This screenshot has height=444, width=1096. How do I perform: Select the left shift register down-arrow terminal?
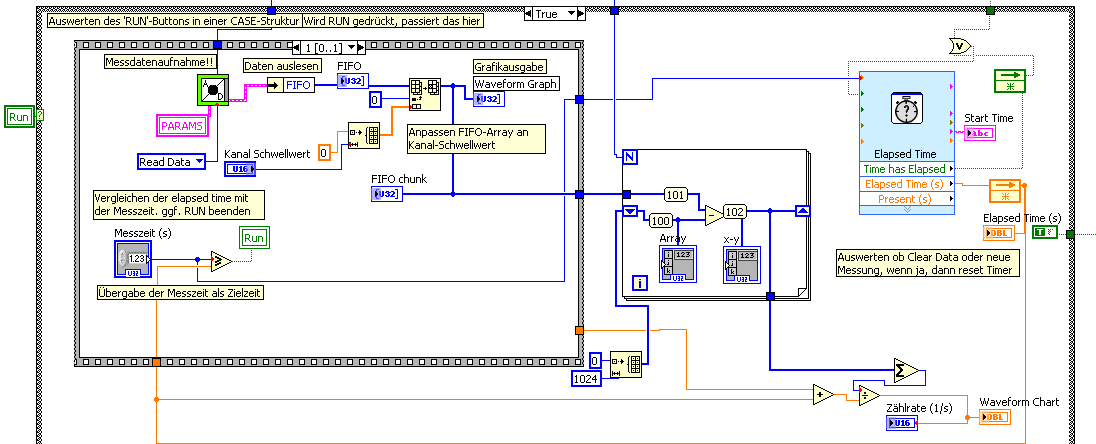(x=630, y=213)
